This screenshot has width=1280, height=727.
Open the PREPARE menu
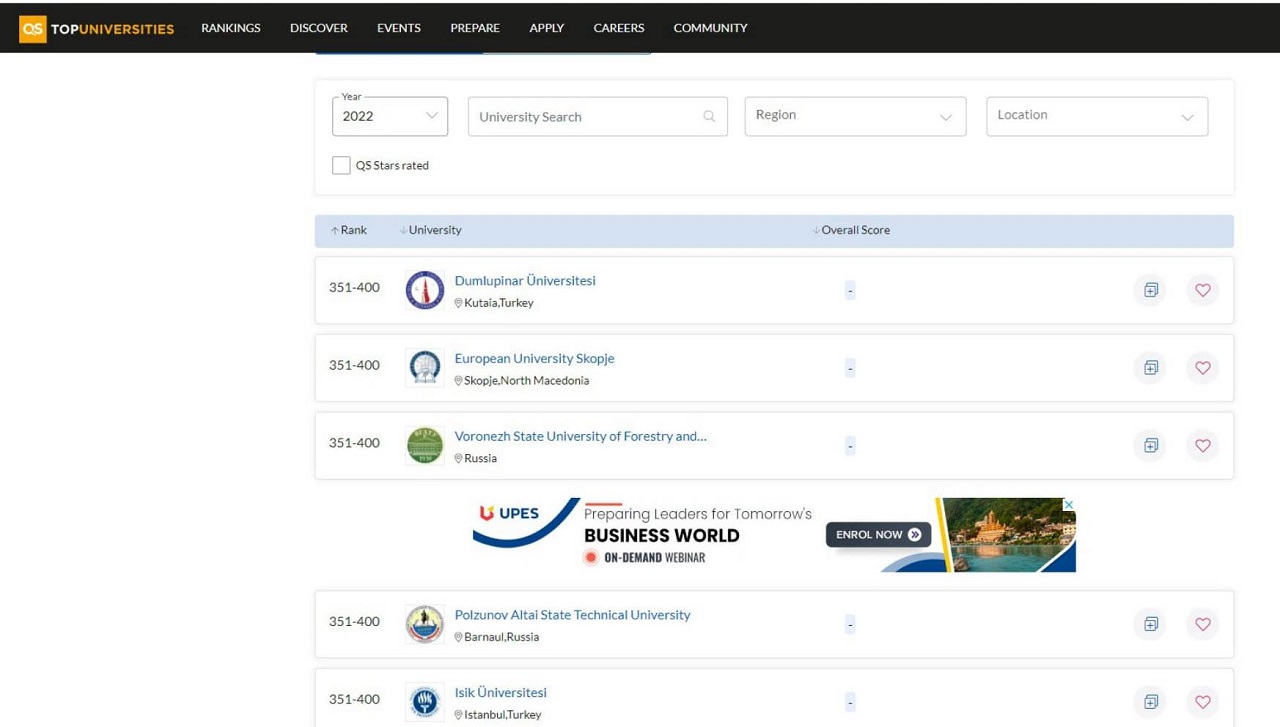475,28
